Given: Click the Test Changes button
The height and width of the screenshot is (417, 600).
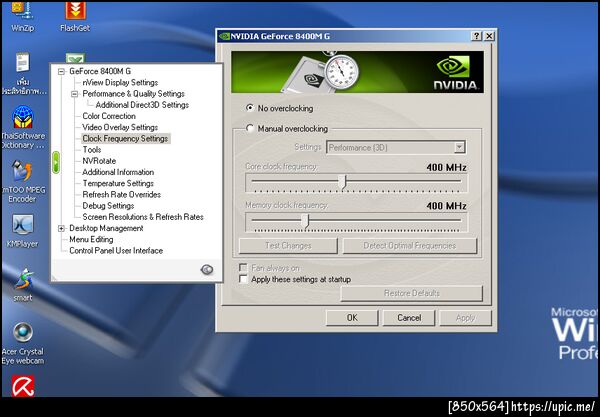Looking at the screenshot, I should pos(288,246).
